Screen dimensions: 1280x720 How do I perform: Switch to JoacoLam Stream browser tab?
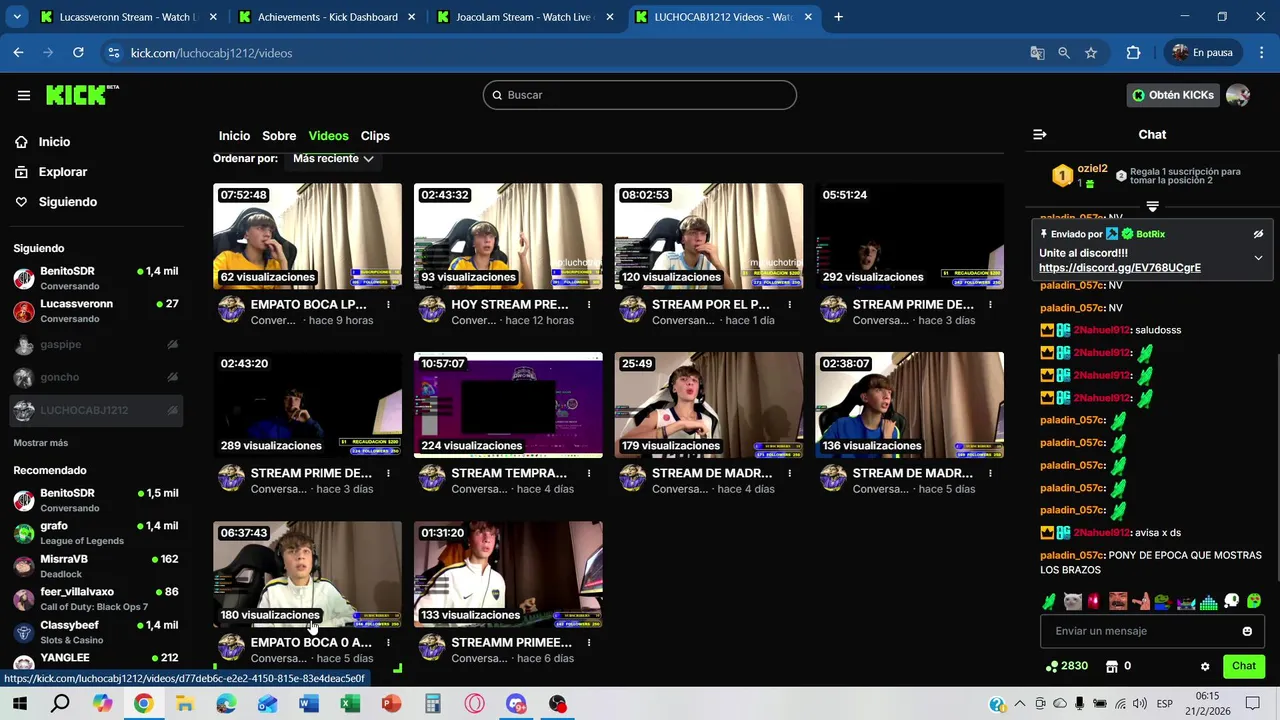525,17
